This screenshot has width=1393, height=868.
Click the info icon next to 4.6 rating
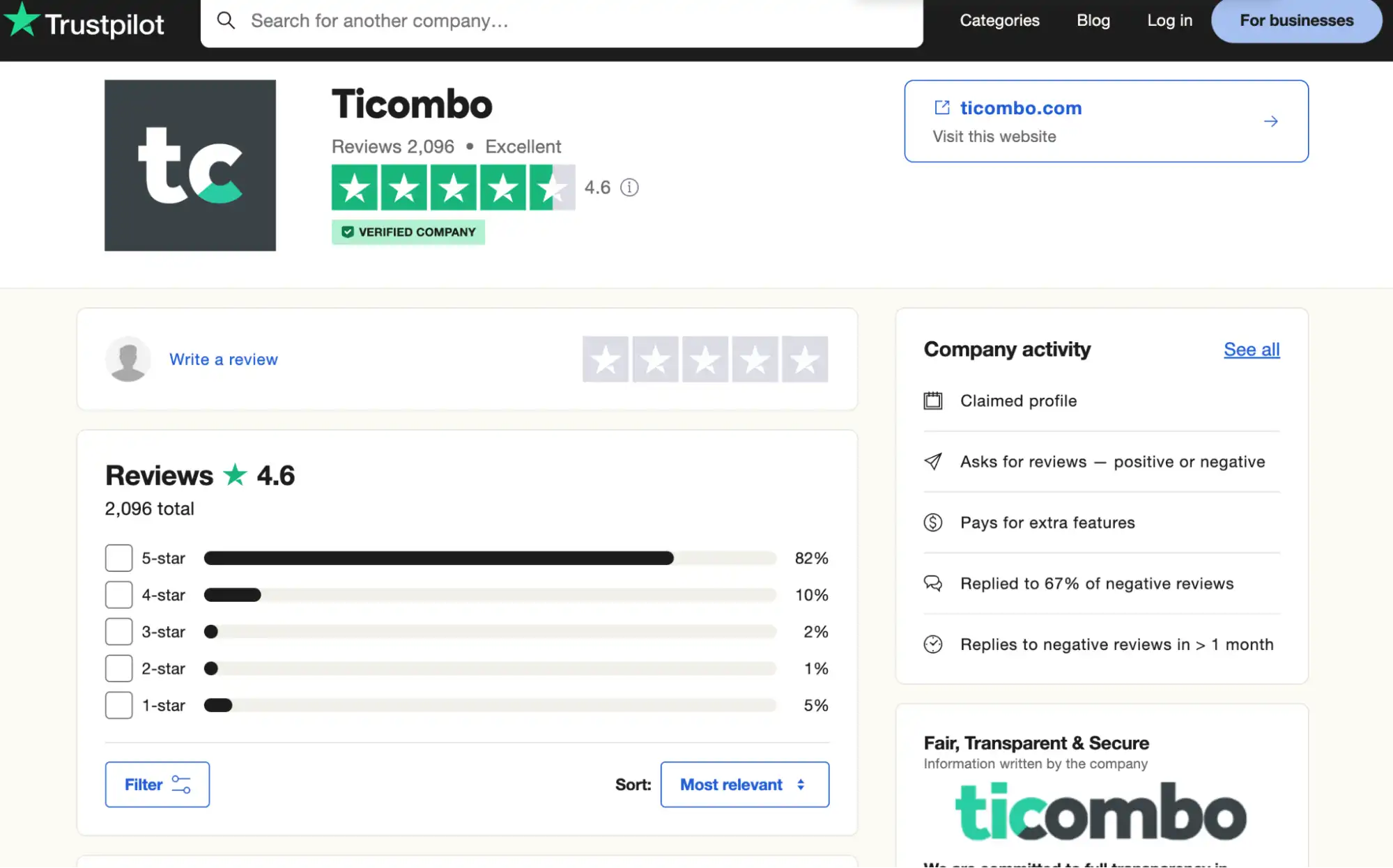630,187
